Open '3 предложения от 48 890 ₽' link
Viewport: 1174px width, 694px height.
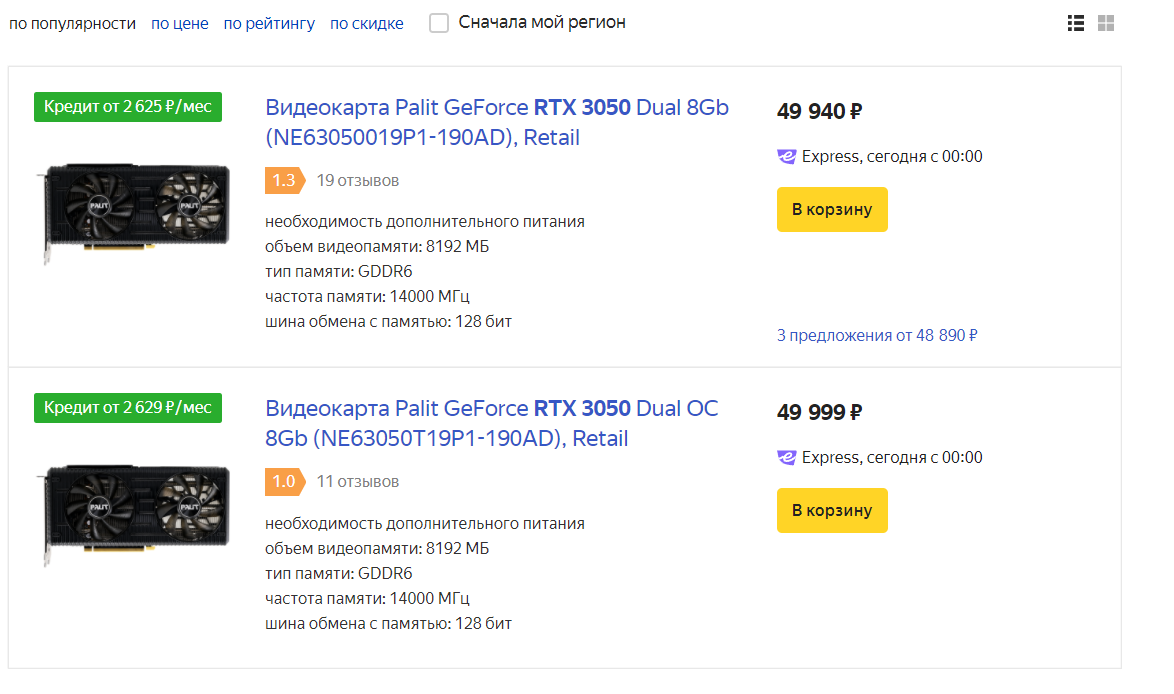(x=877, y=335)
